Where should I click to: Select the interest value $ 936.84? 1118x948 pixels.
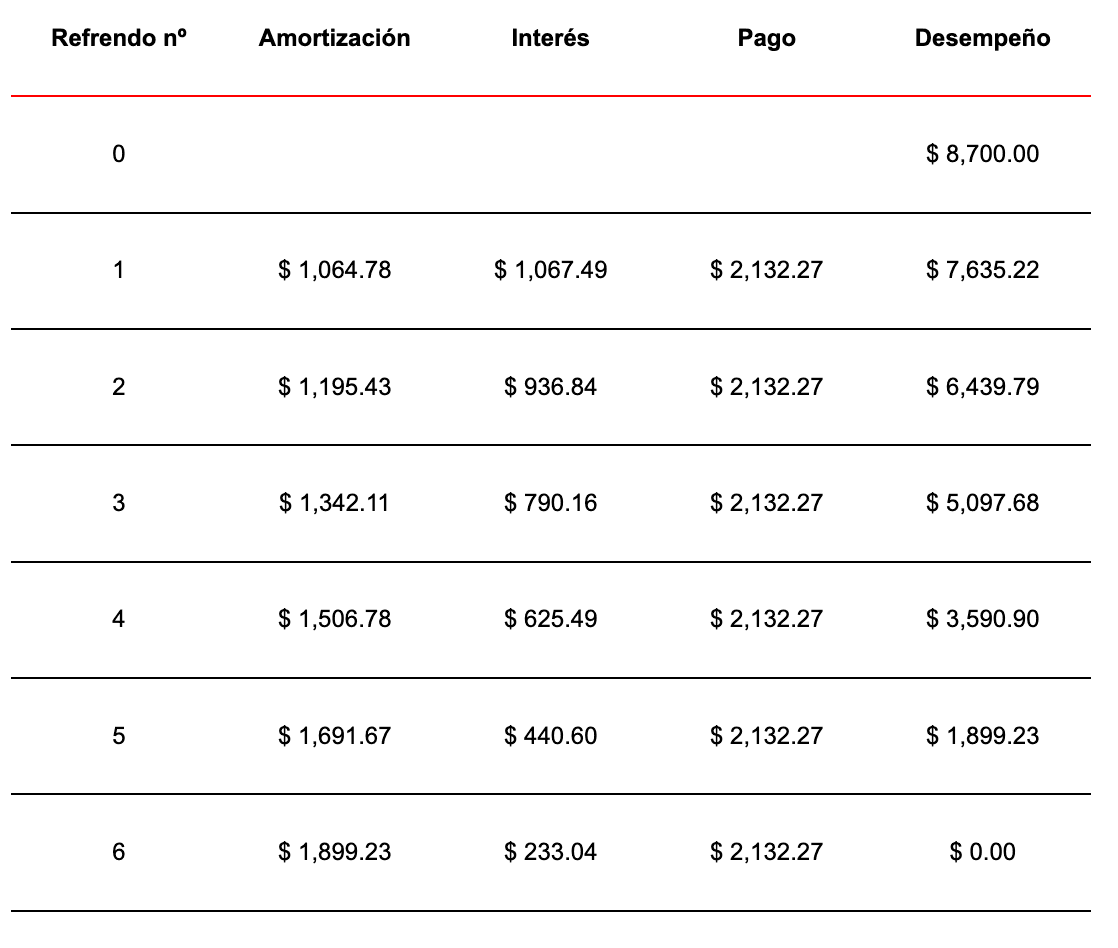tap(550, 386)
